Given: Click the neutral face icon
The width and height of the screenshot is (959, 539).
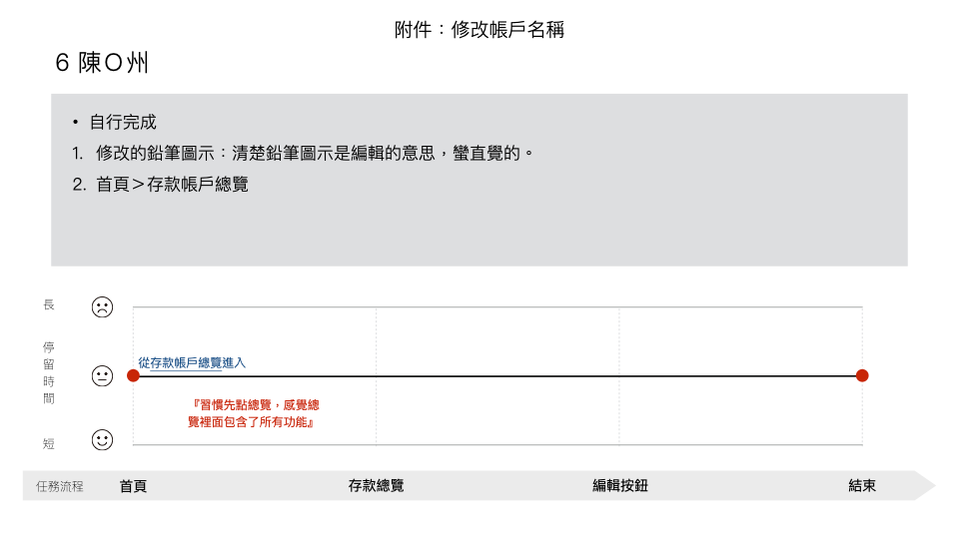Looking at the screenshot, I should click(102, 376).
